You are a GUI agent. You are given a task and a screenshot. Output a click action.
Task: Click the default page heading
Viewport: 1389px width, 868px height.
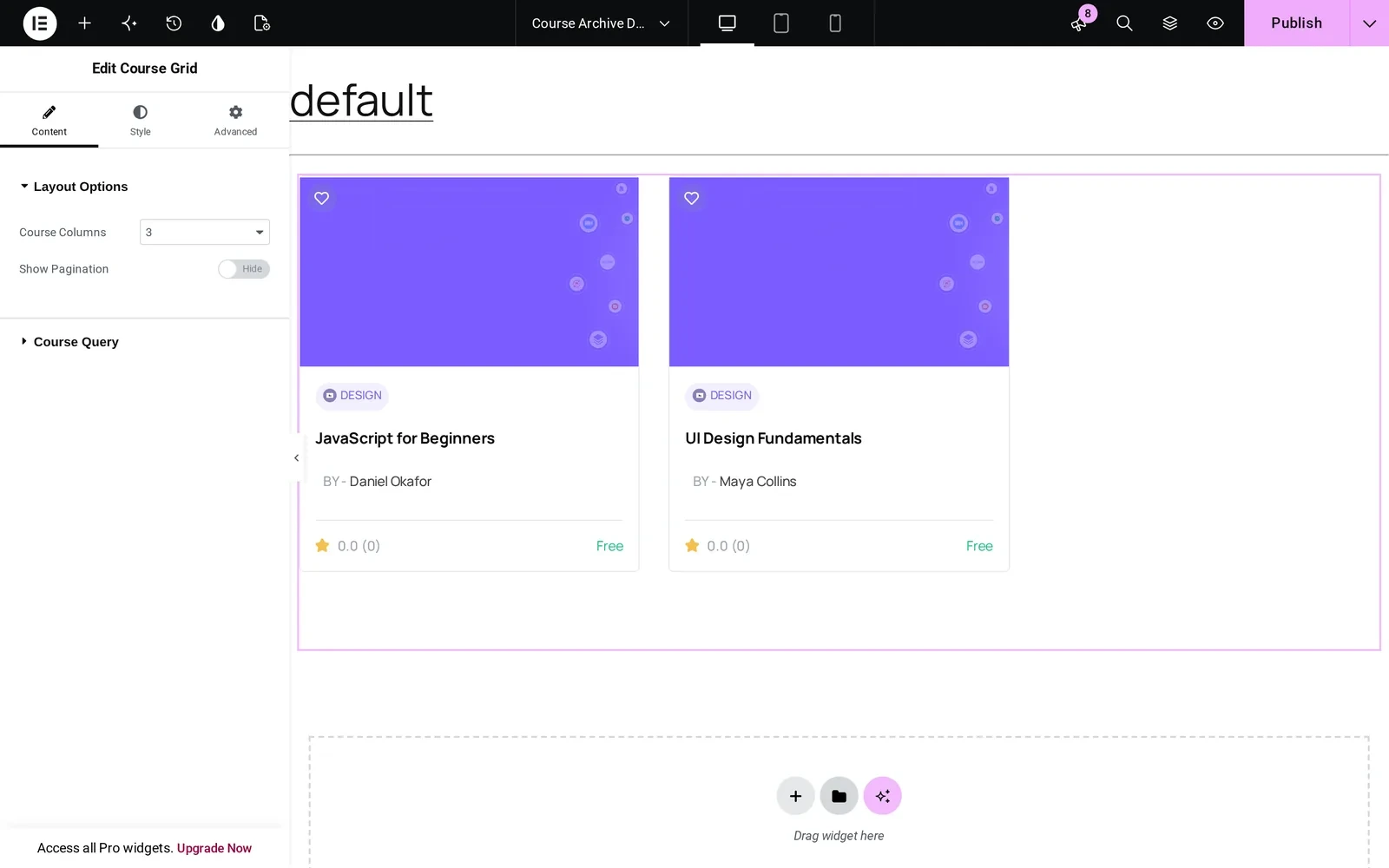coord(361,101)
